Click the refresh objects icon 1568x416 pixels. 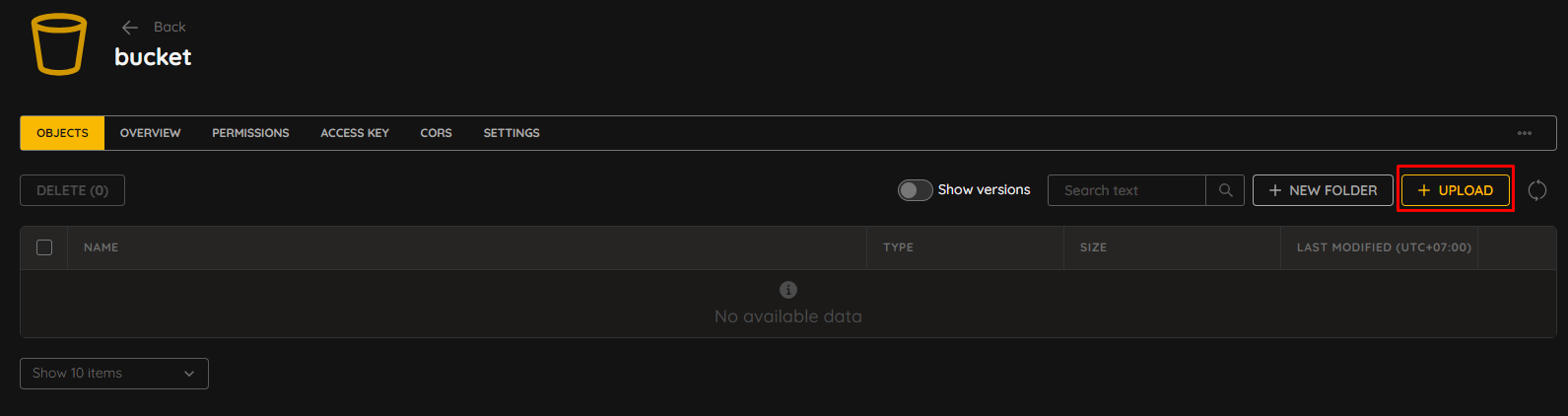(x=1536, y=190)
